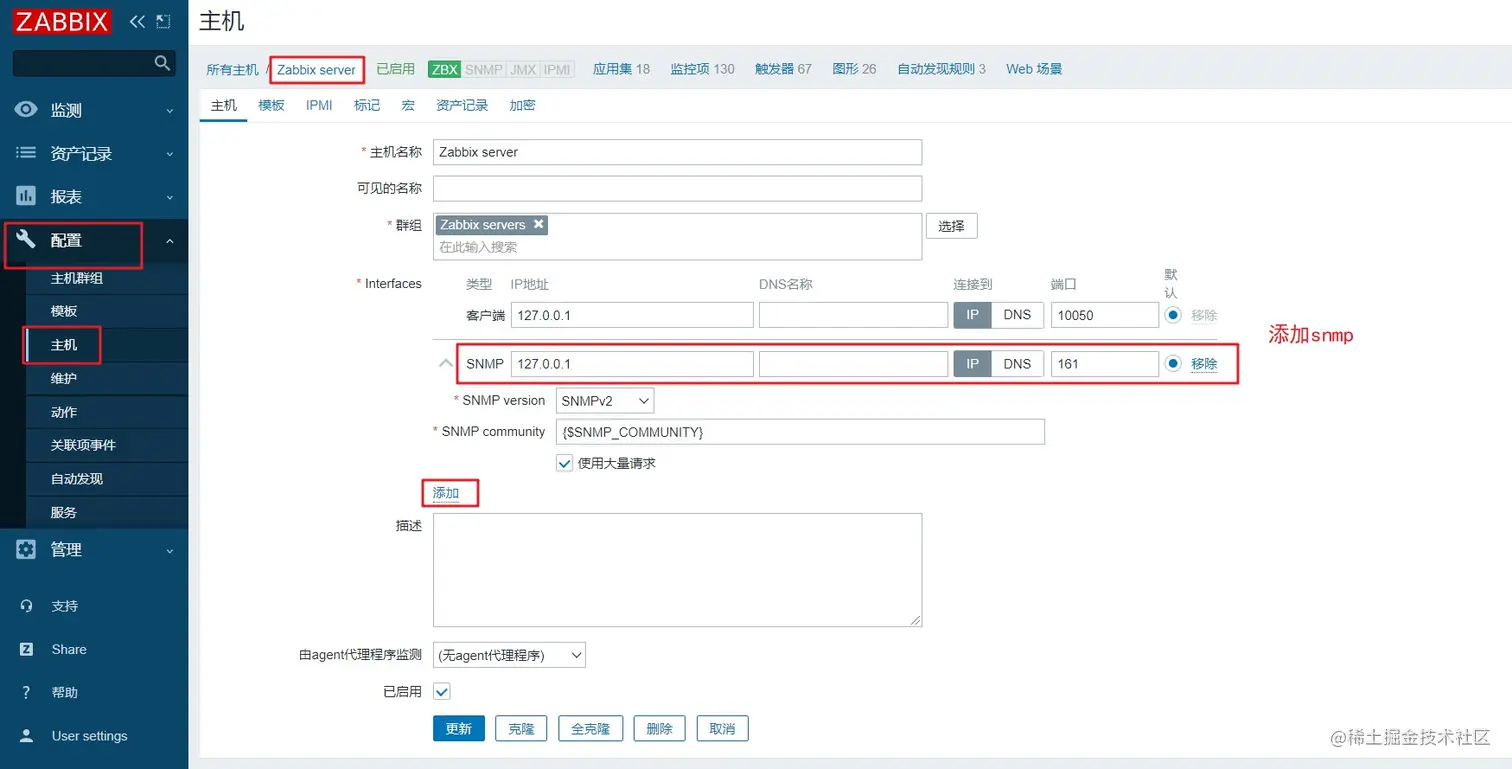1512x769 pixels.
Task: Click 移除 link on SNMP interface
Action: 1204,364
